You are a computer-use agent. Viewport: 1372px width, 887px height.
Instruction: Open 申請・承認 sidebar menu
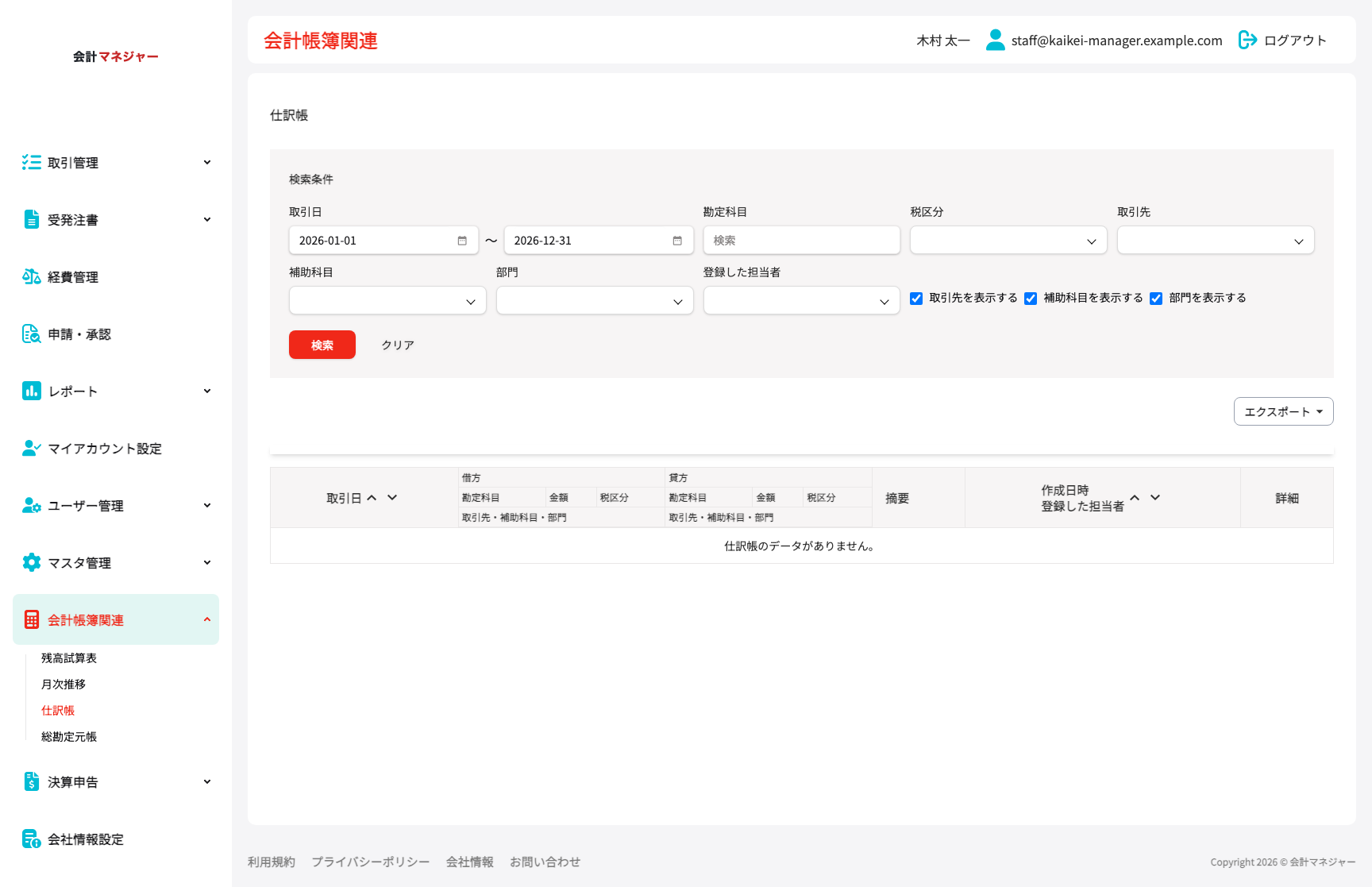tap(116, 334)
